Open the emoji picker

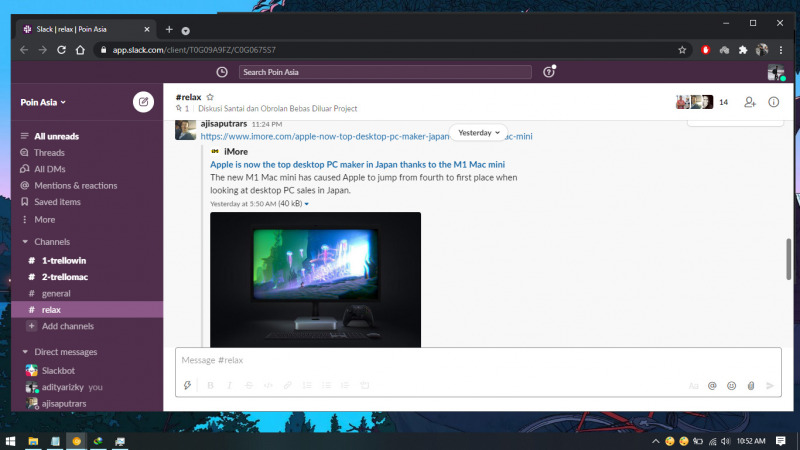732,386
